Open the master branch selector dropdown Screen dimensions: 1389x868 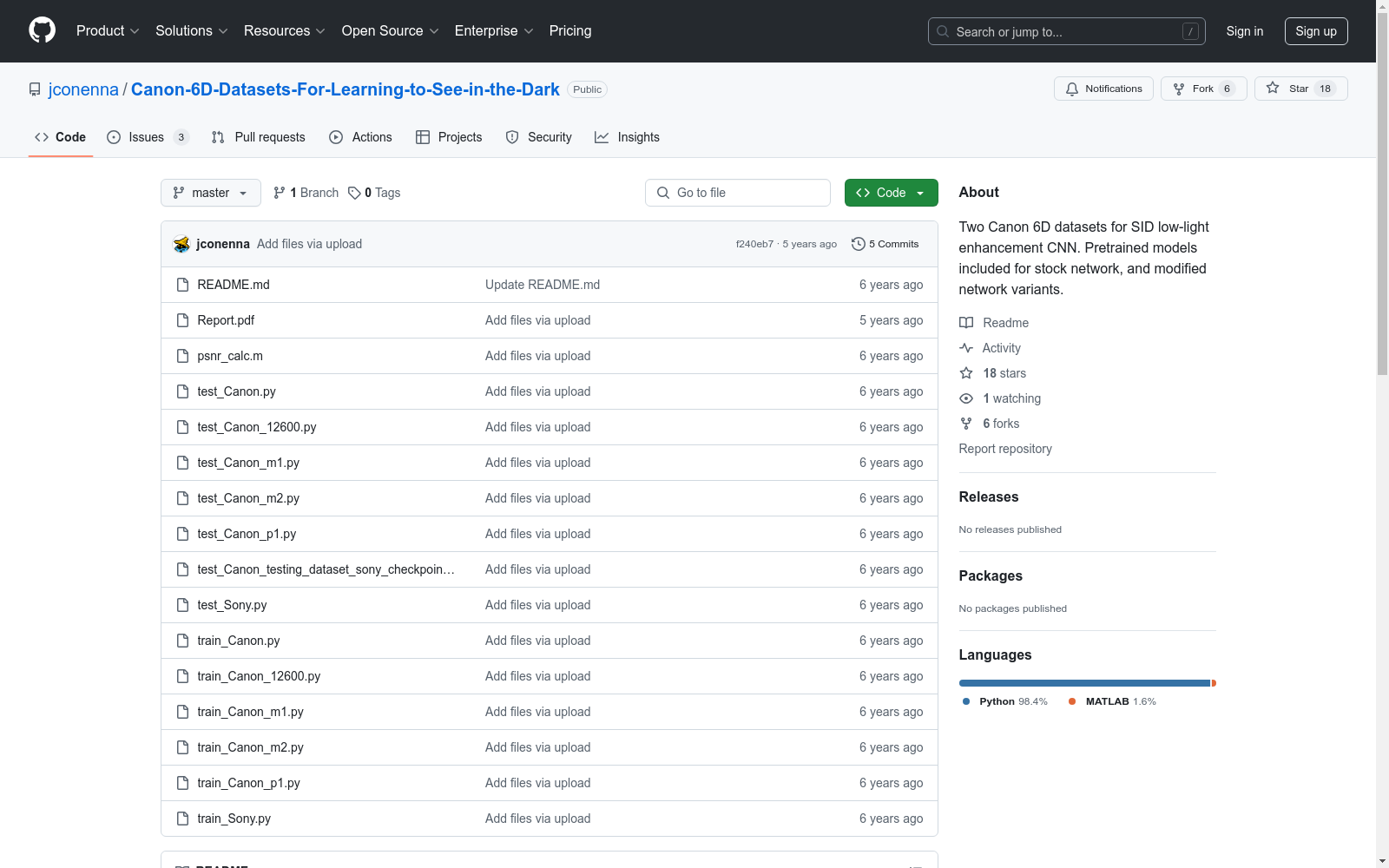(x=211, y=193)
